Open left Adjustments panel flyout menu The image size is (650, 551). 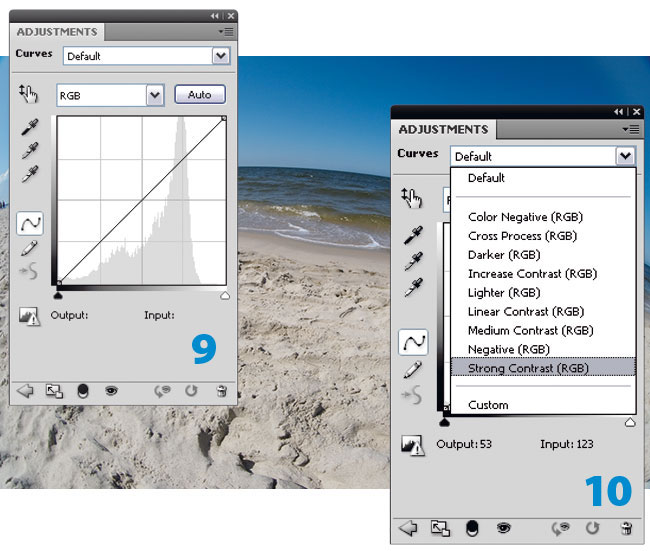pos(226,32)
